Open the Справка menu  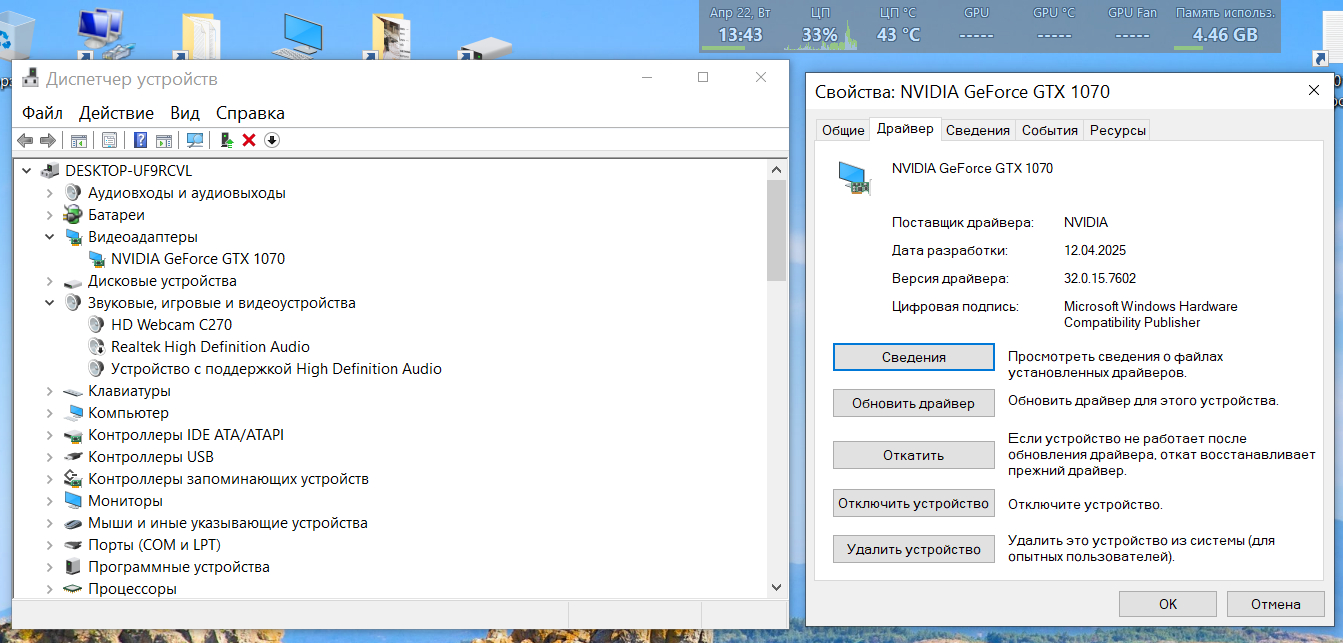tap(250, 113)
